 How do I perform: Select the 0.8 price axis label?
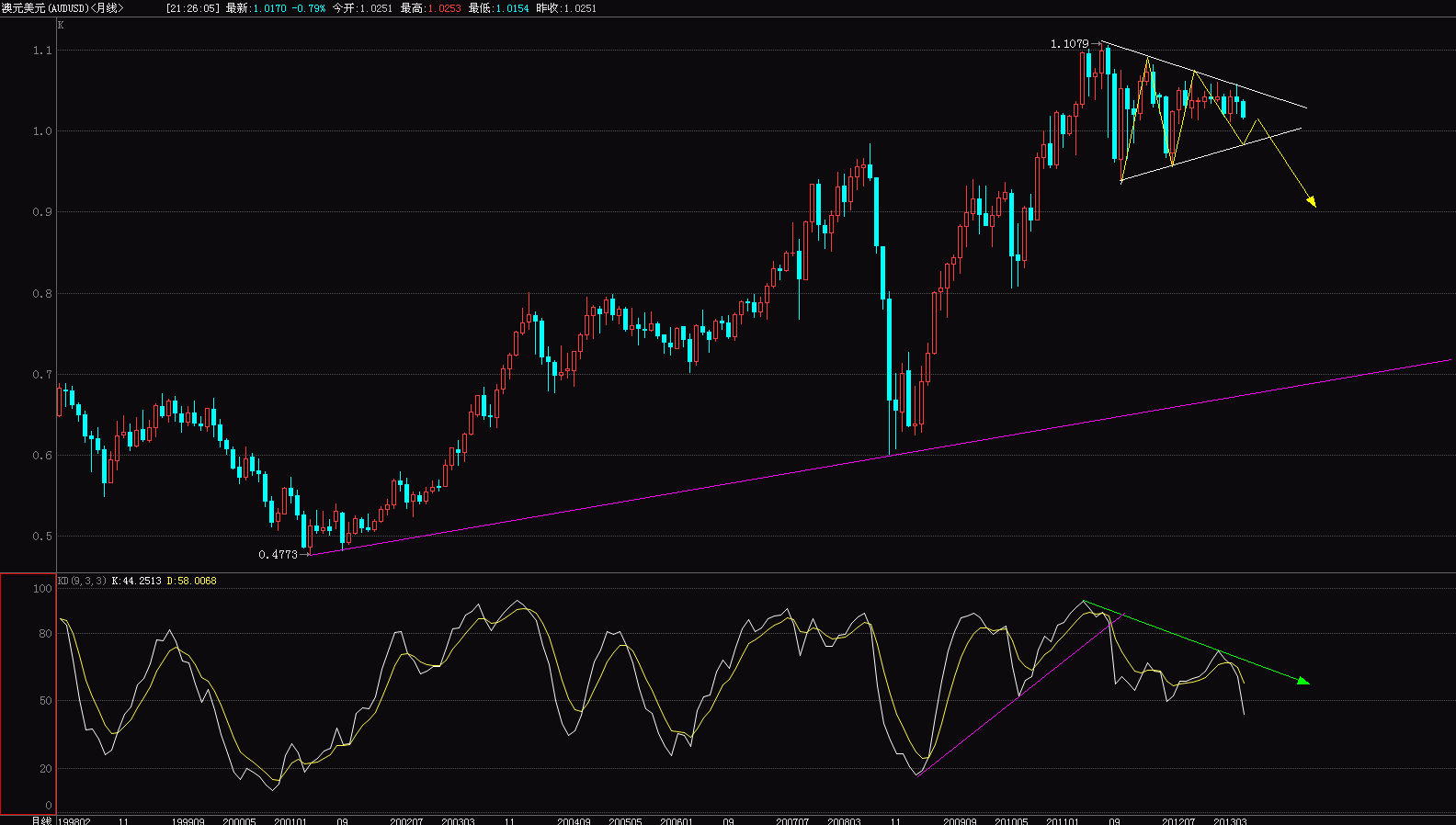click(42, 294)
